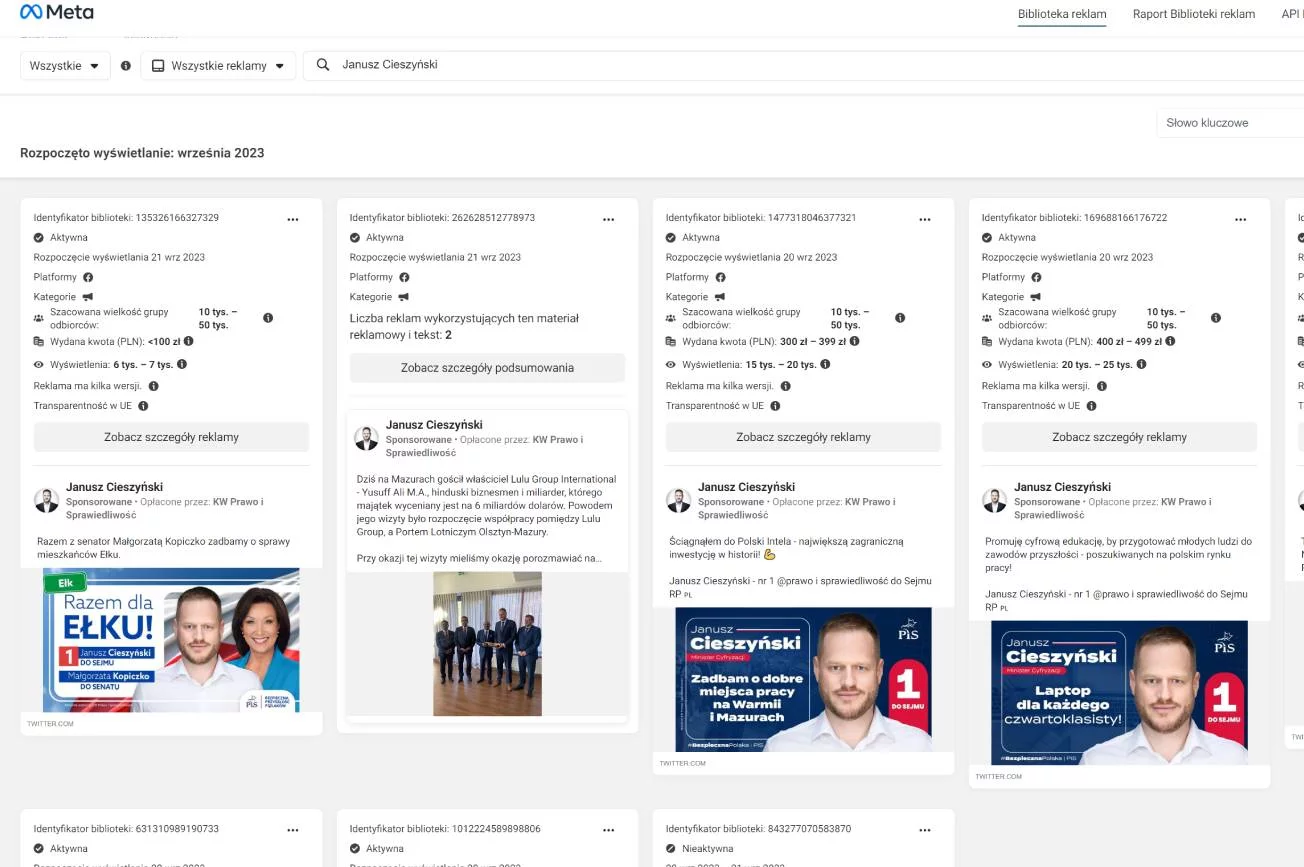Click Janusz Cieszyński avatar in Intel ad
1304x867 pixels.
point(679,500)
